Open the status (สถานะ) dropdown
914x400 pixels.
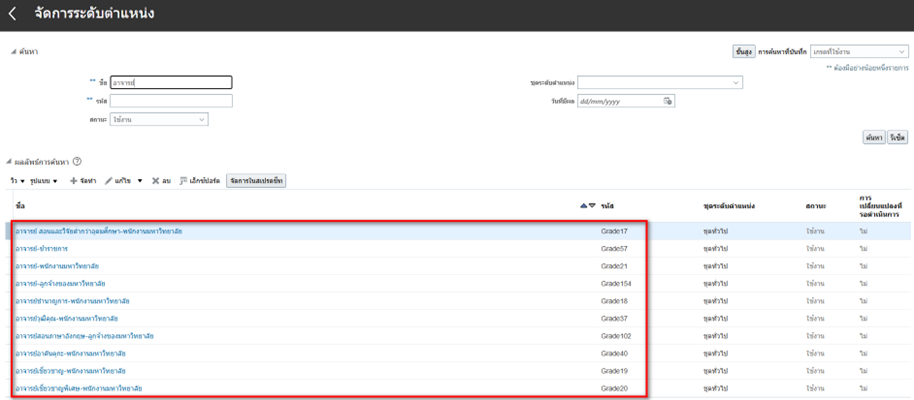159,120
